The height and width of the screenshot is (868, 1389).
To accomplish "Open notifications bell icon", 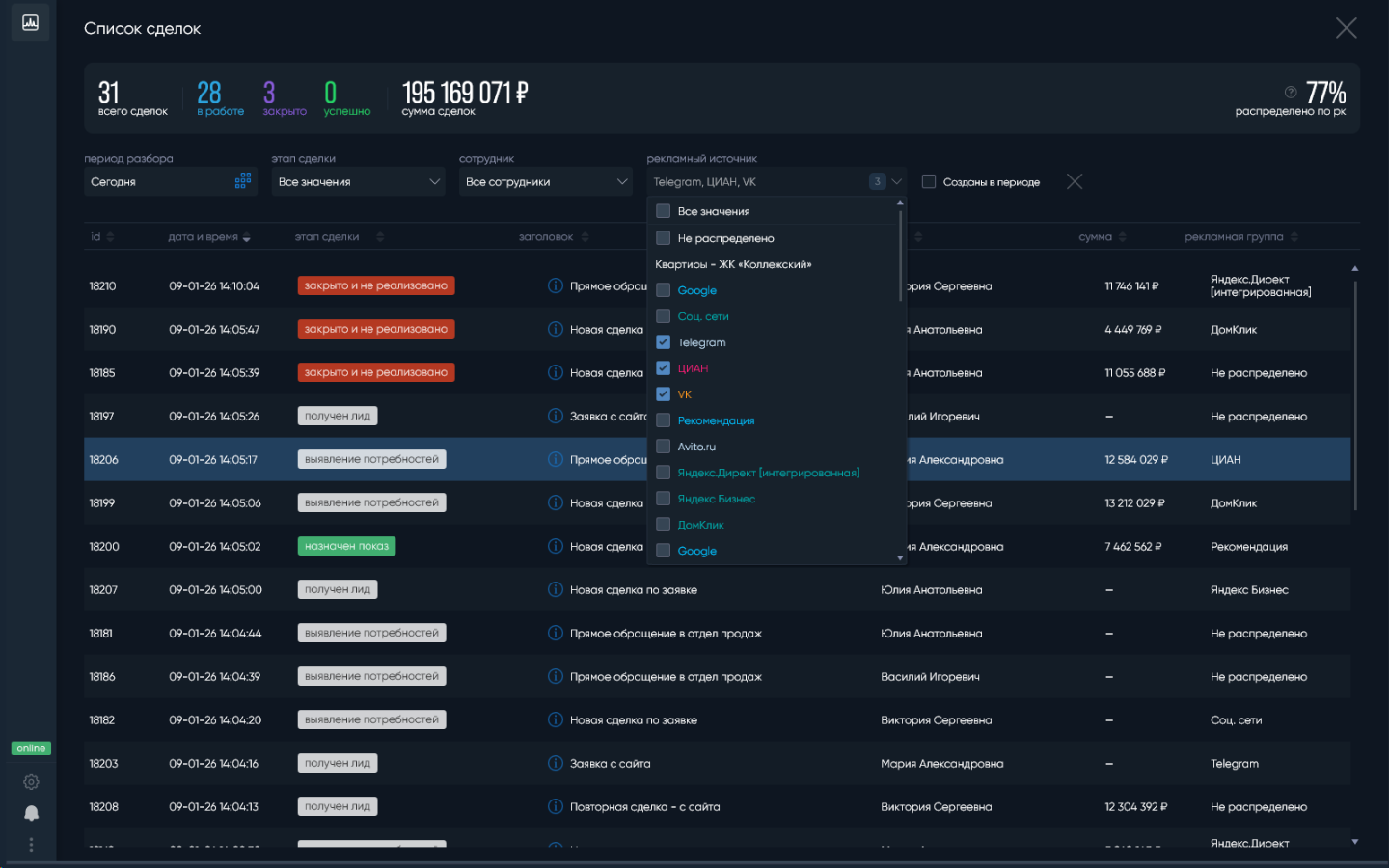I will pos(31,813).
